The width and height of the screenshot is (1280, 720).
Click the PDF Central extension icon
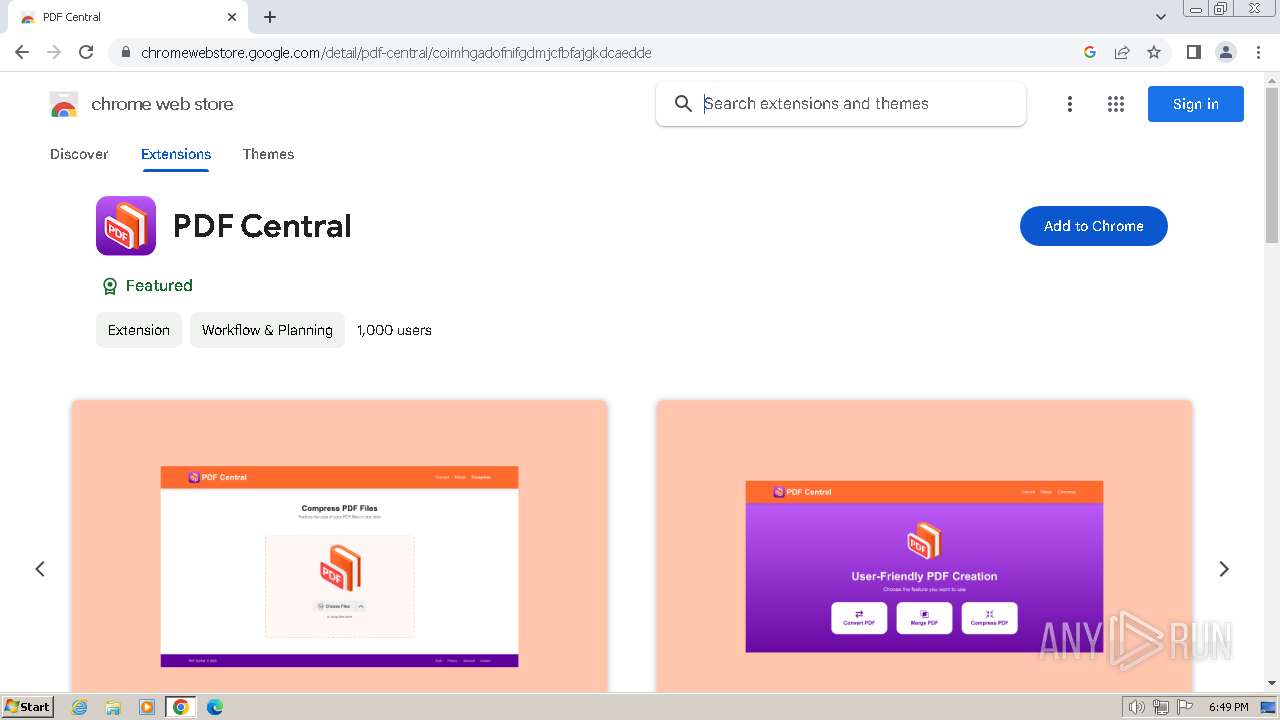(126, 226)
